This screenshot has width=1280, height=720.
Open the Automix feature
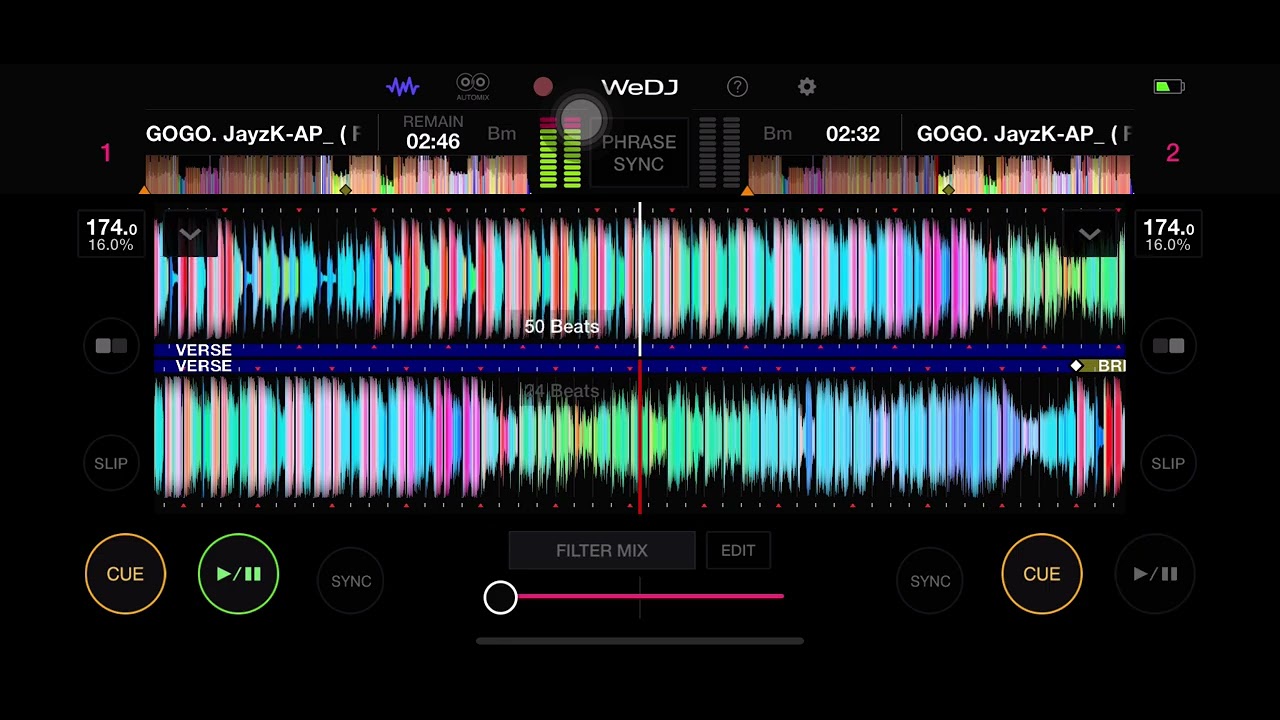point(473,87)
